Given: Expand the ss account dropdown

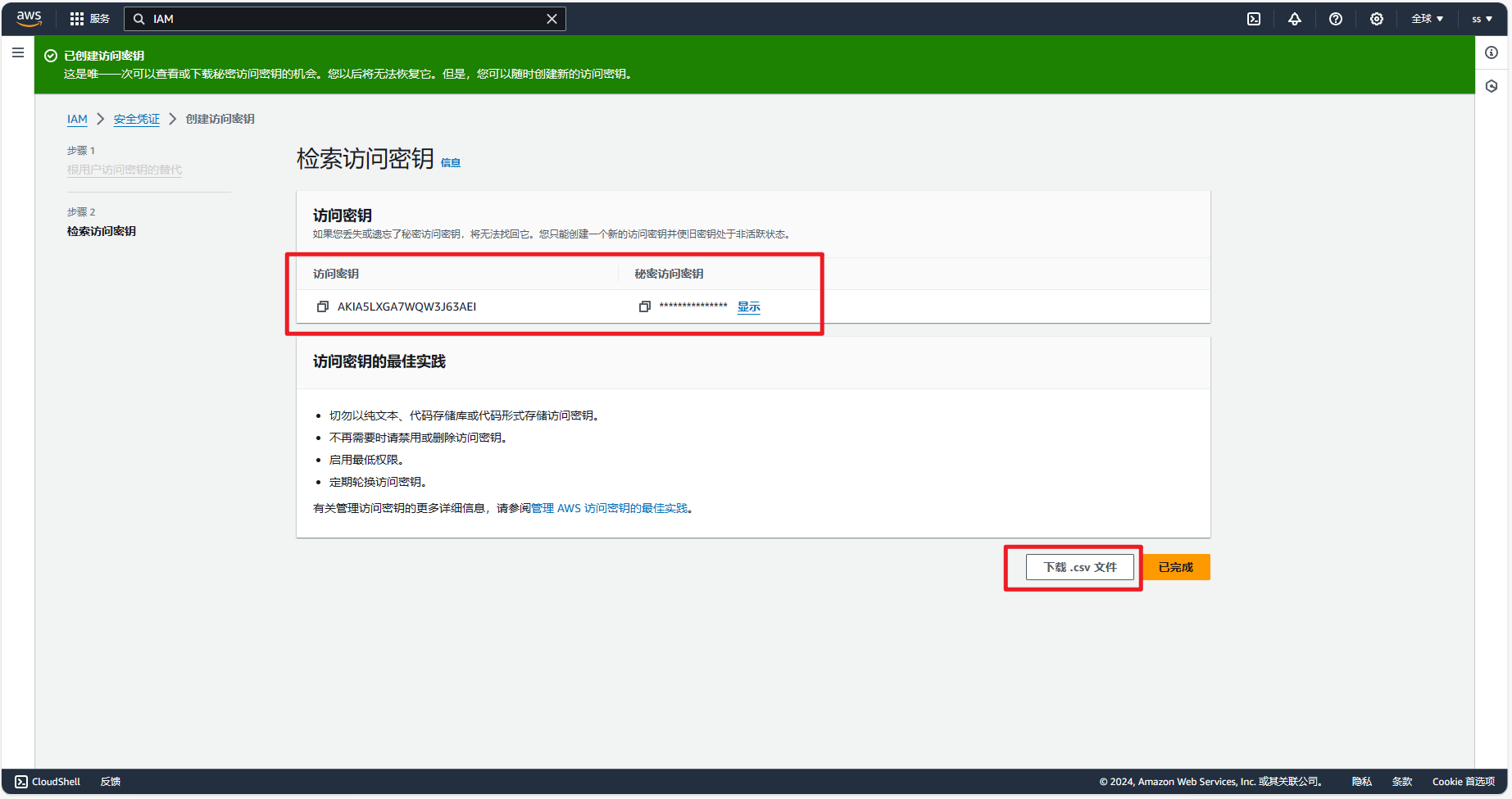Looking at the screenshot, I should coord(1482,19).
